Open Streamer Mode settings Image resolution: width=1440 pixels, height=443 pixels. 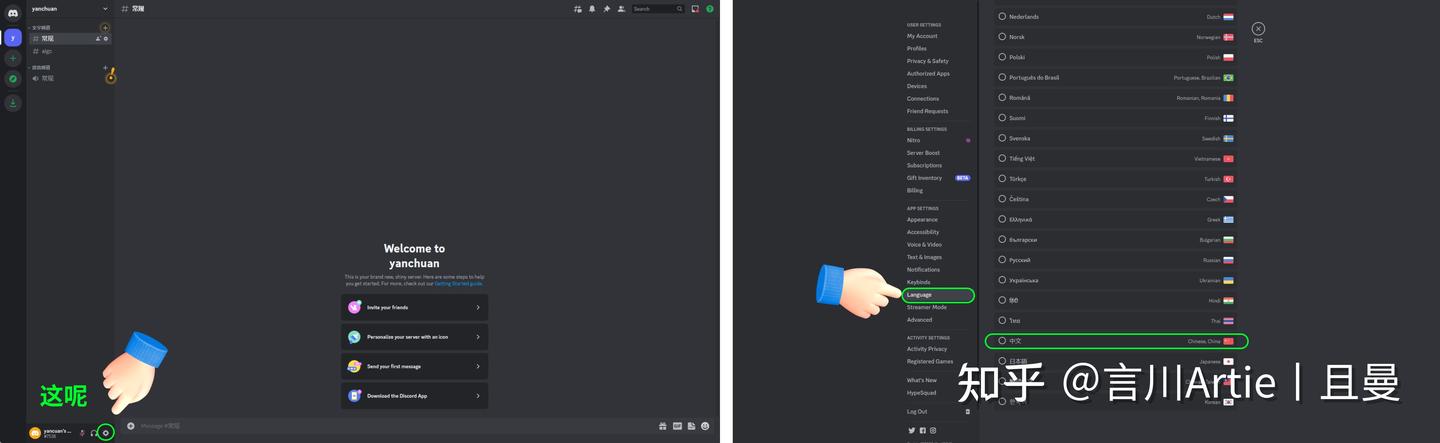(926, 307)
